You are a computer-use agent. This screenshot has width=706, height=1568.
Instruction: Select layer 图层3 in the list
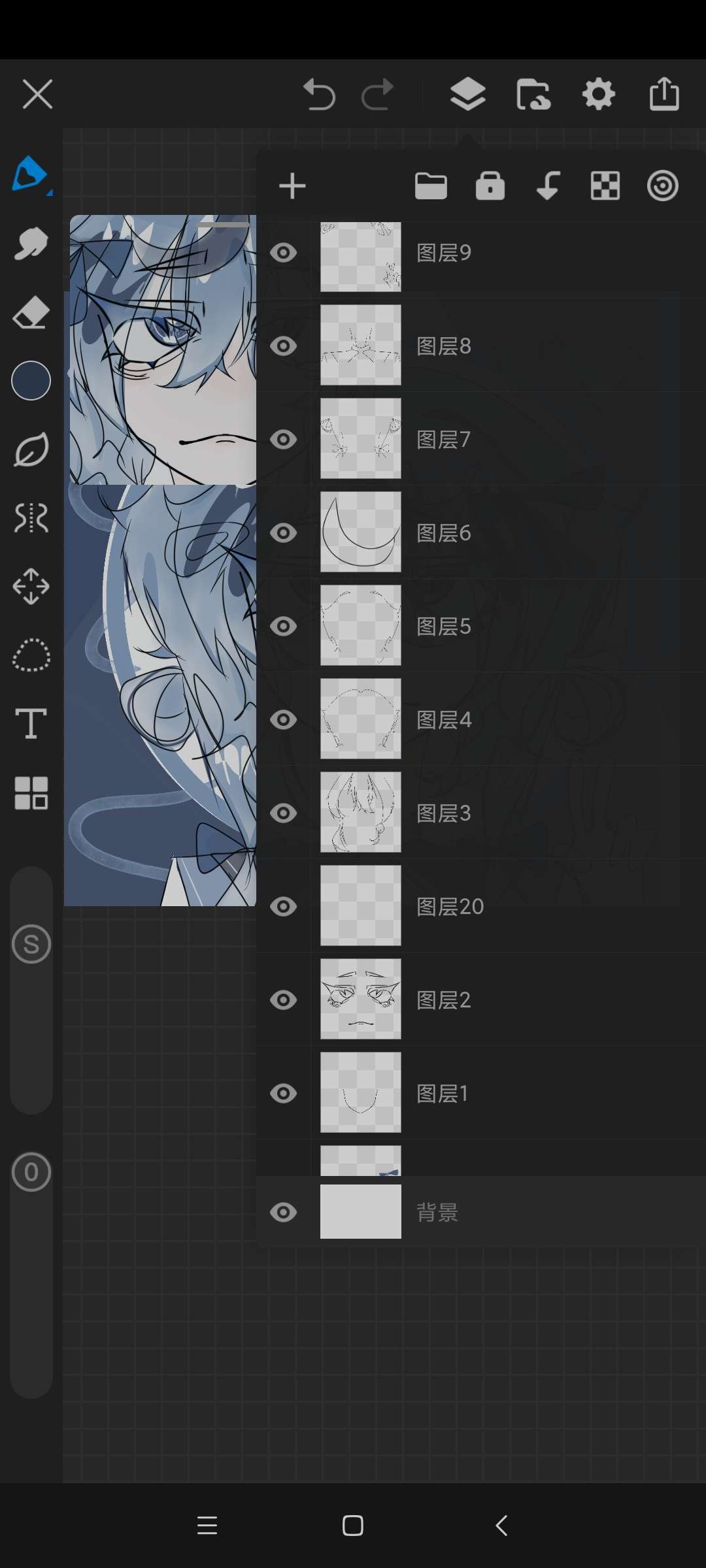pos(481,813)
